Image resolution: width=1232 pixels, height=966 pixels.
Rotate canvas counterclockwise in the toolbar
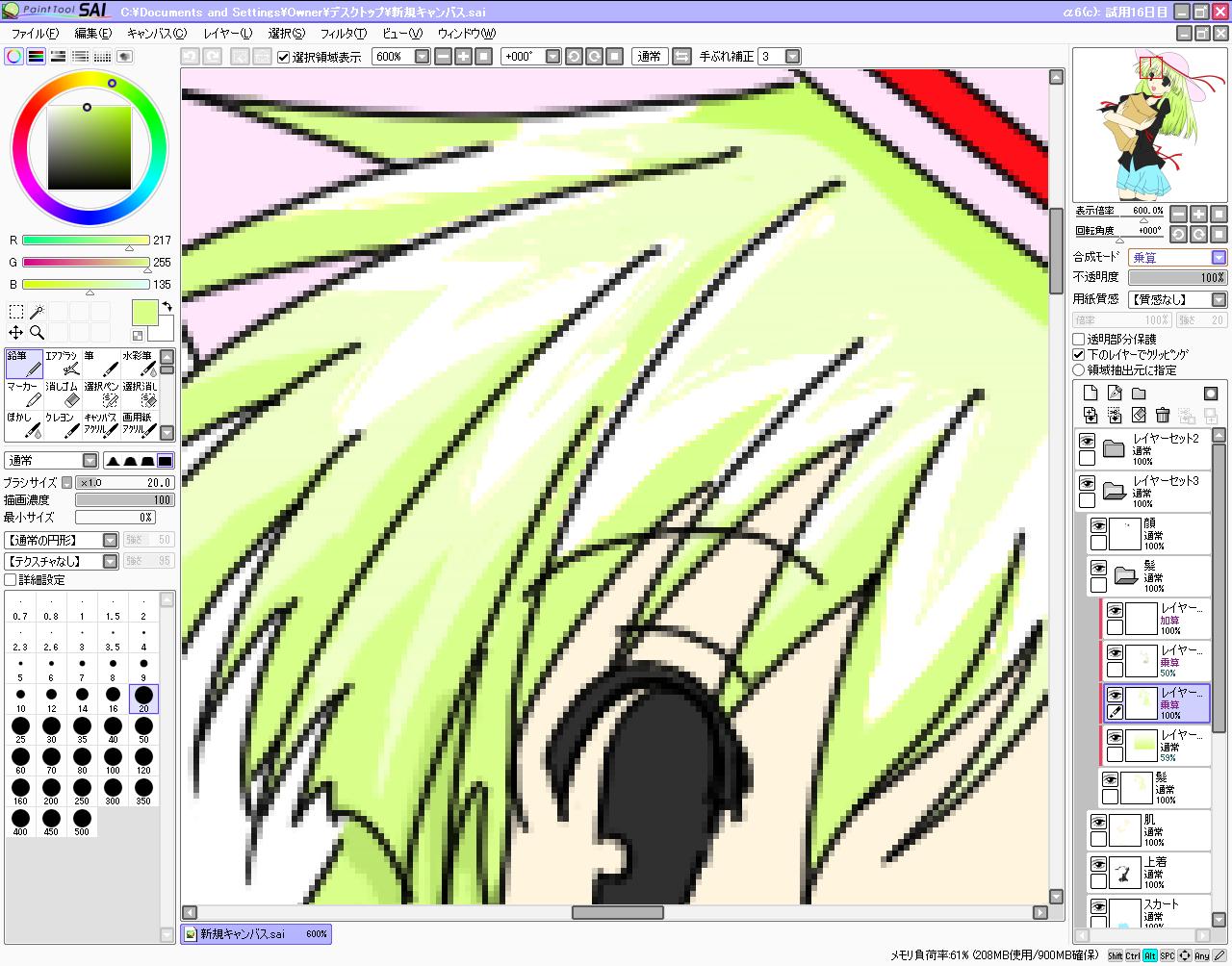point(574,57)
